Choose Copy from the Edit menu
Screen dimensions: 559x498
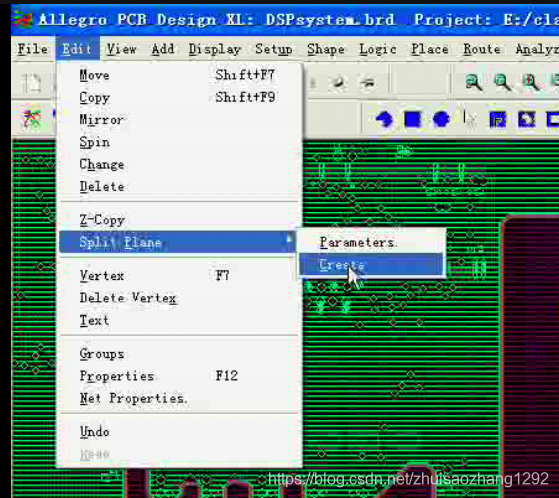(179, 97)
